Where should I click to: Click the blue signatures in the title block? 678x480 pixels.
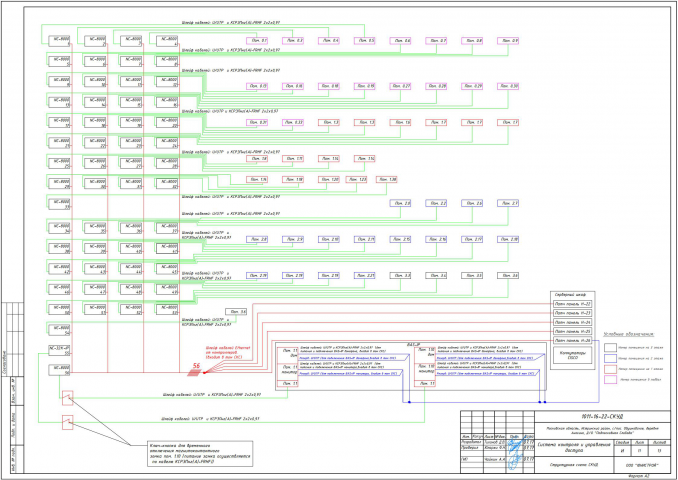pyautogui.click(x=515, y=454)
